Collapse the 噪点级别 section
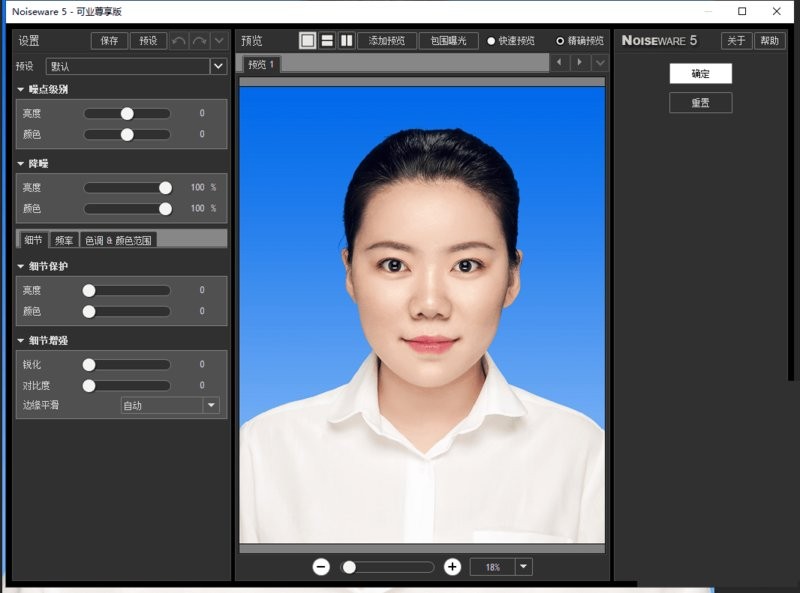The height and width of the screenshot is (593, 800). (x=21, y=90)
